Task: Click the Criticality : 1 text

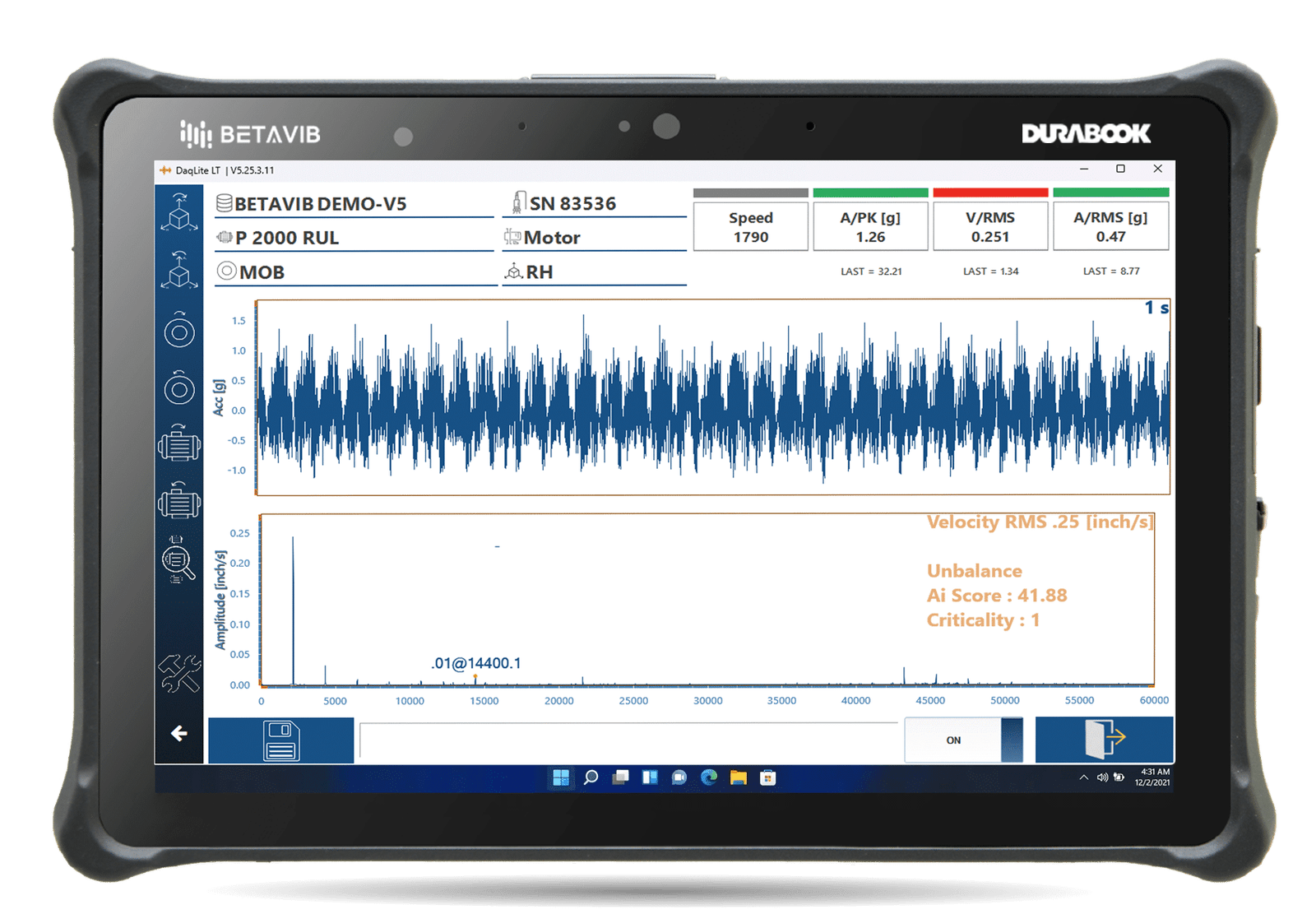Action: click(983, 620)
